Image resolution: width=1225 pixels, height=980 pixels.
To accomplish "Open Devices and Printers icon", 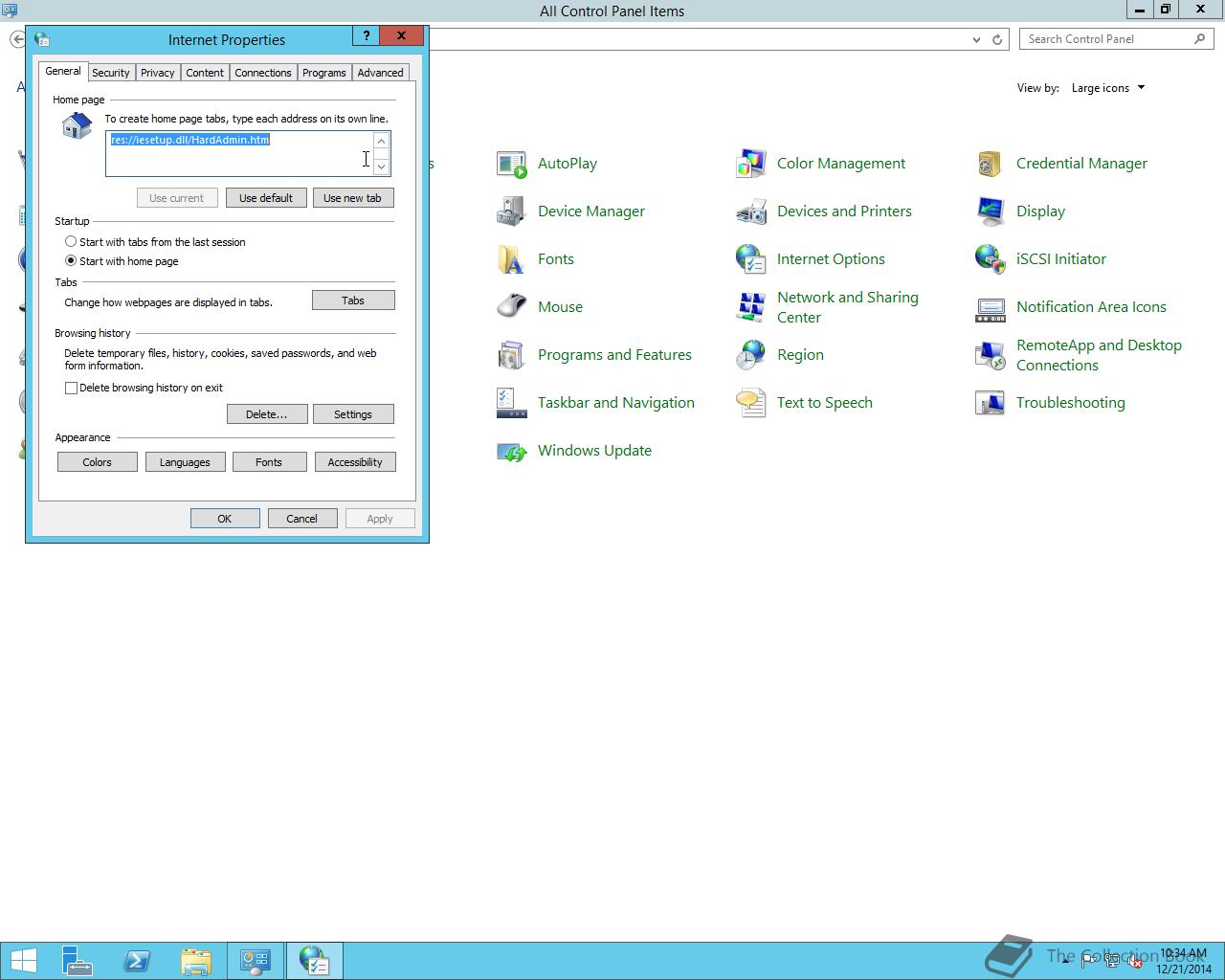I will [751, 212].
